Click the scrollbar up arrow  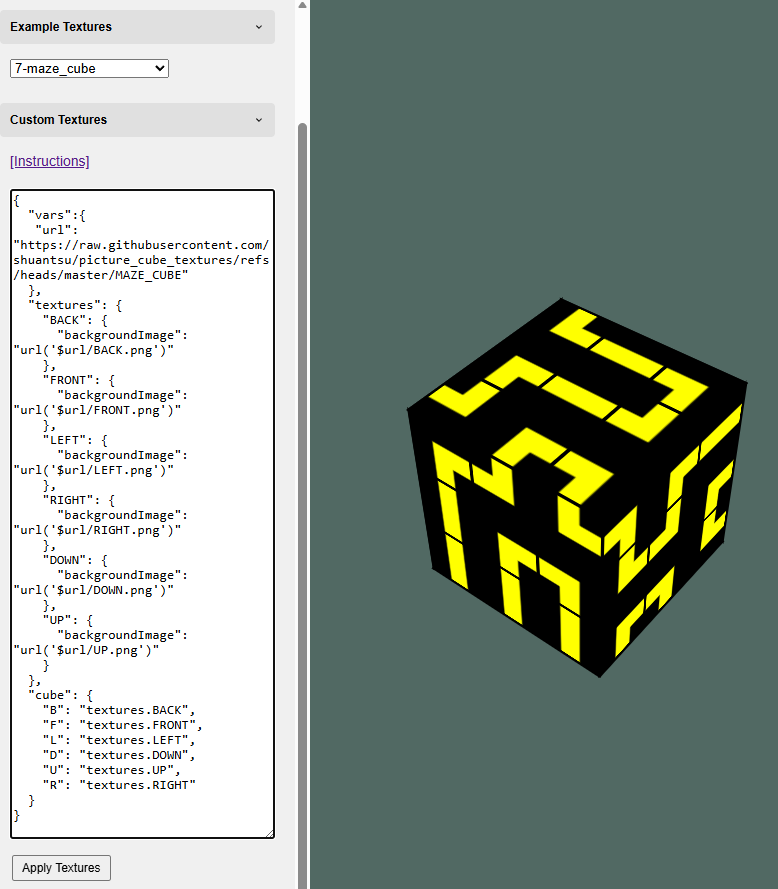tap(302, 6)
